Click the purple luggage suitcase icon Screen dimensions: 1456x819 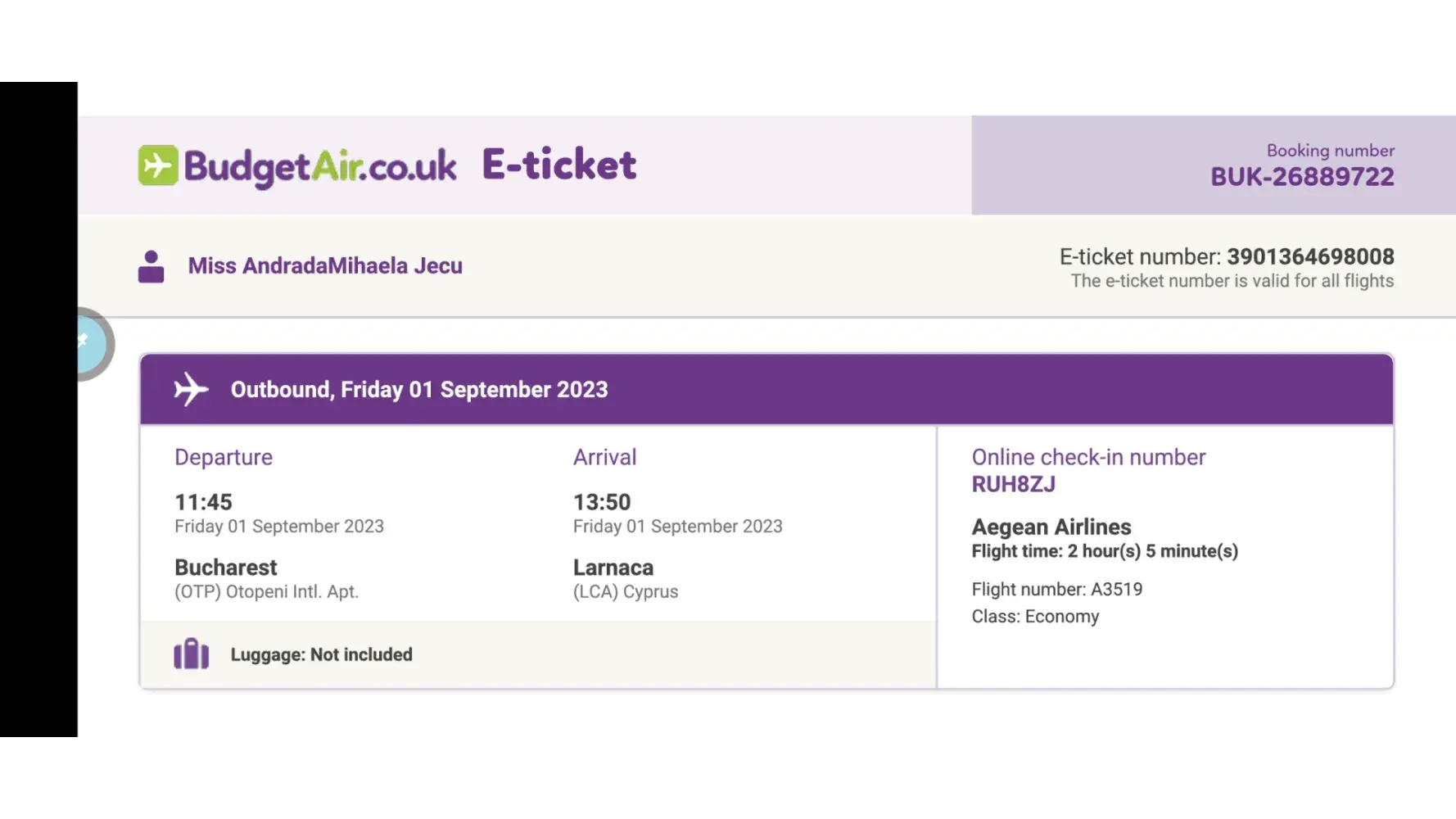192,654
